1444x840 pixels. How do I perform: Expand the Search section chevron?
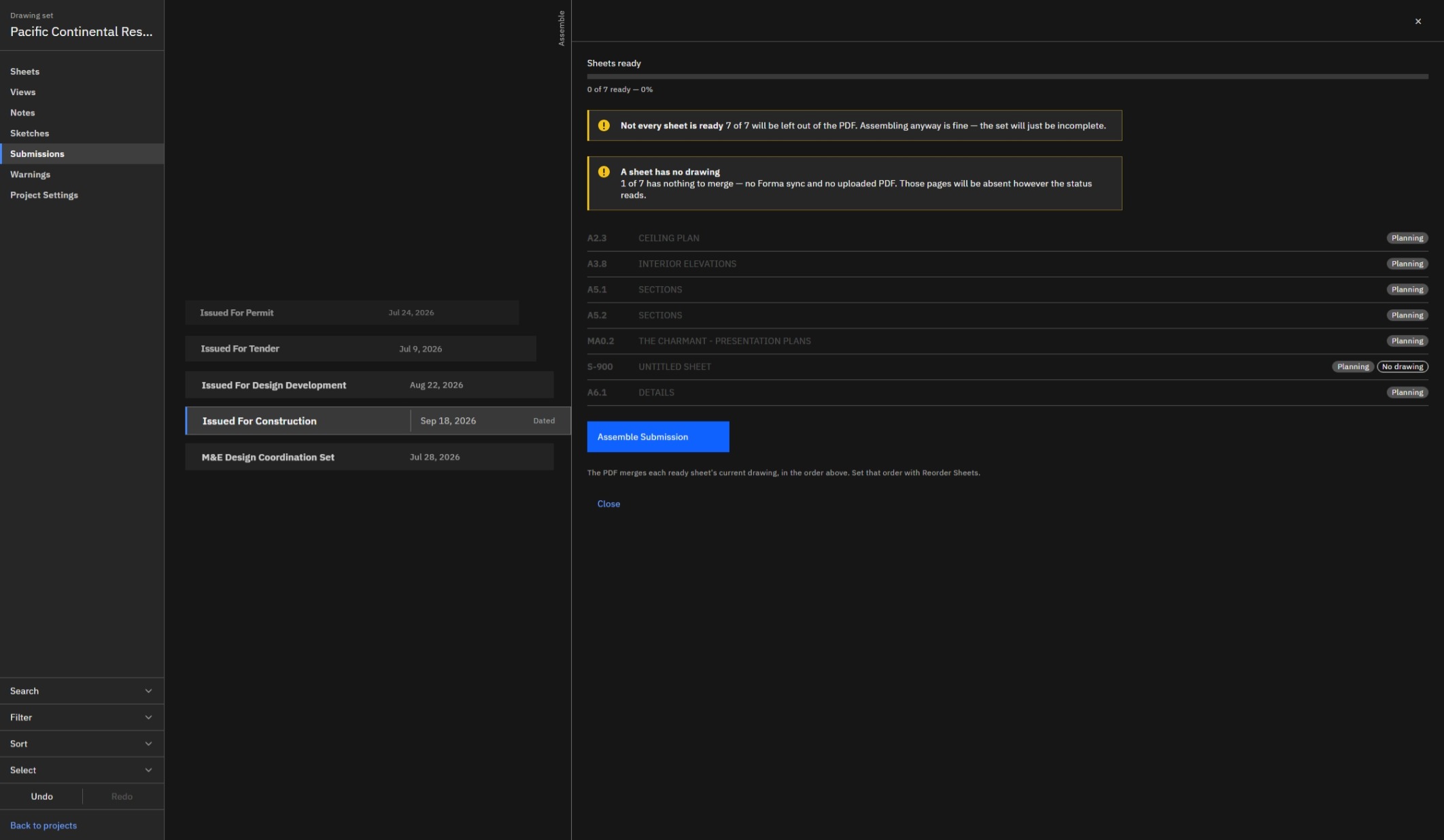tap(148, 691)
